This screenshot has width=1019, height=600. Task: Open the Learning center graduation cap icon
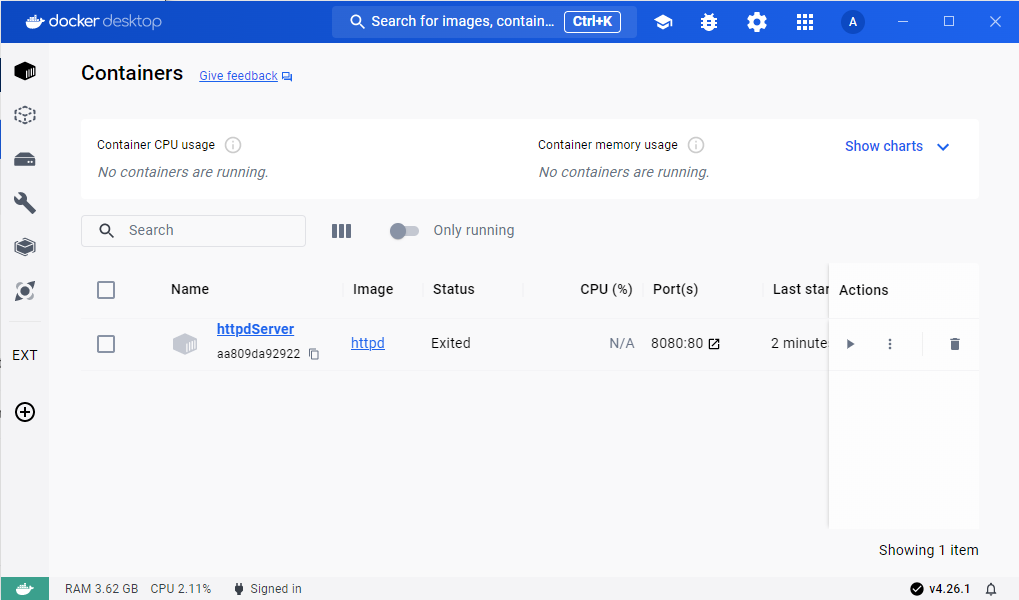tap(663, 22)
